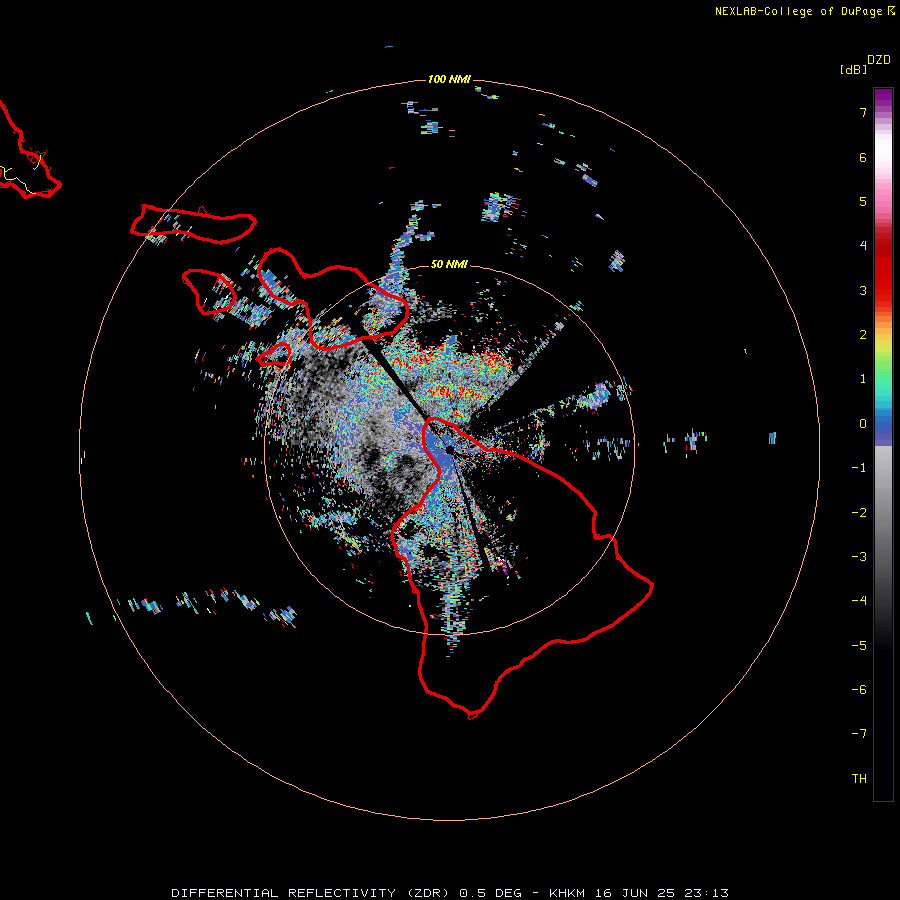This screenshot has height=900, width=900.
Task: Click the 5 value on the color scale
Action: pos(863,201)
